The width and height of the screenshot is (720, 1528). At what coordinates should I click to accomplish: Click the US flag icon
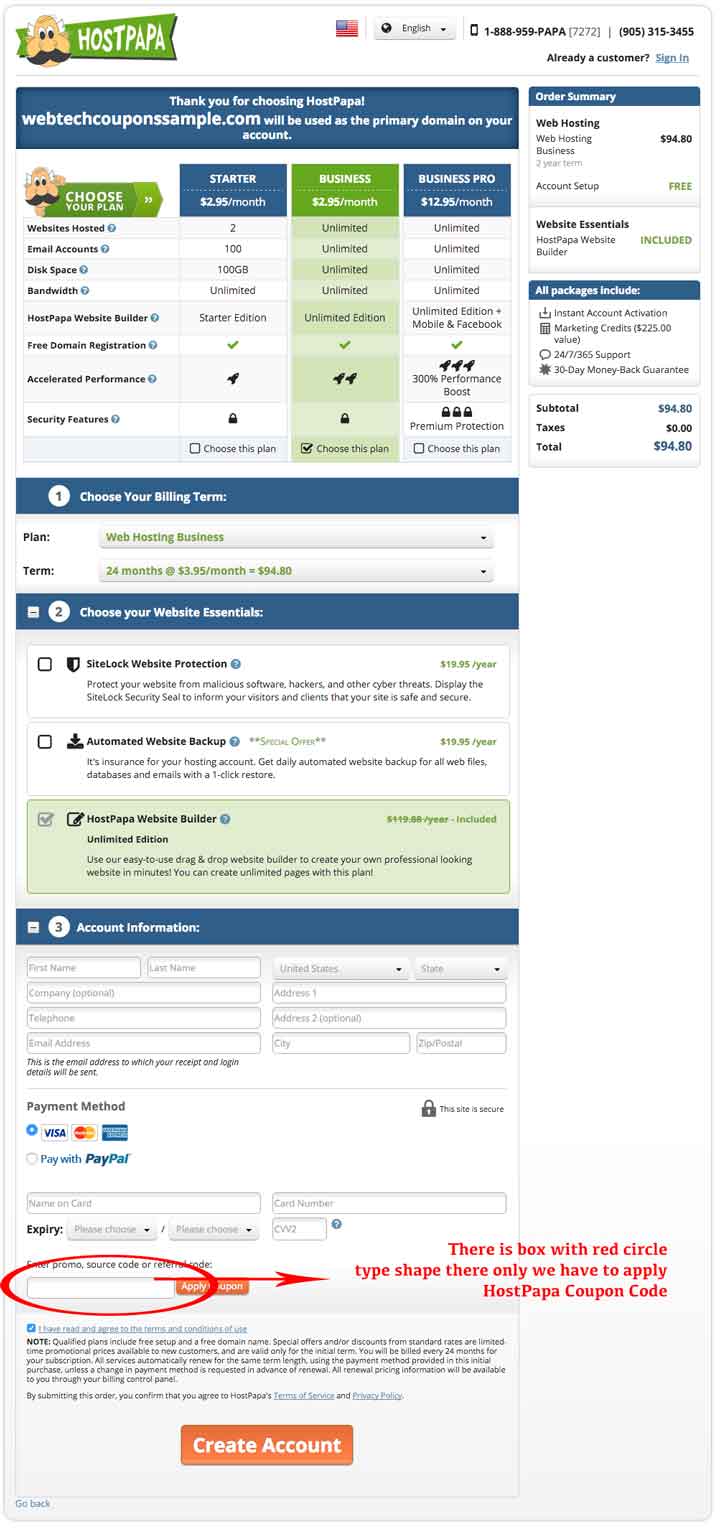pyautogui.click(x=347, y=29)
